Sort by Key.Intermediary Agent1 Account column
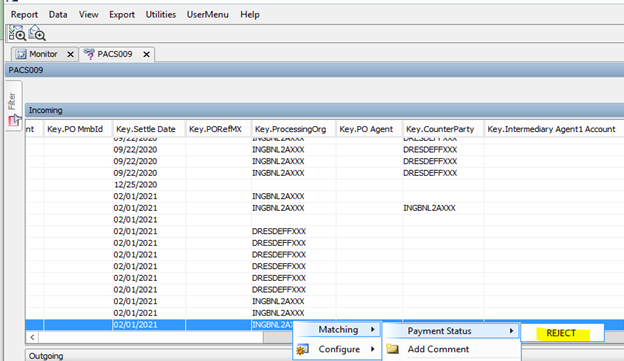 [554, 129]
